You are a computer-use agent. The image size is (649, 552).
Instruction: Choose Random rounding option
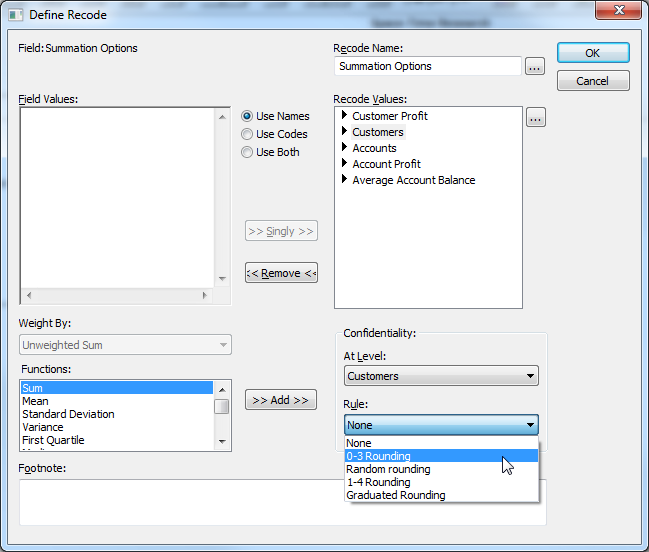[x=388, y=469]
